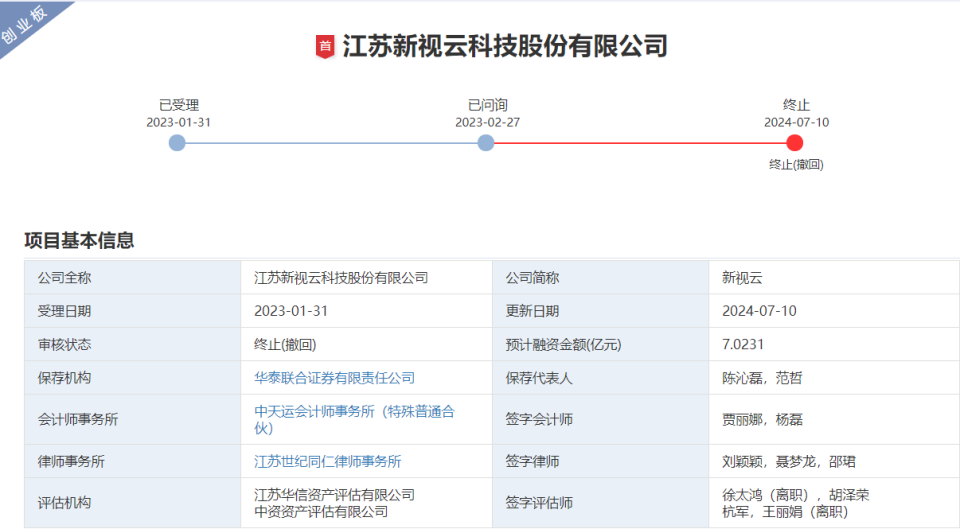
Task: Click the appraiser 中资资产评估有限公司 text
Action: [x=321, y=511]
